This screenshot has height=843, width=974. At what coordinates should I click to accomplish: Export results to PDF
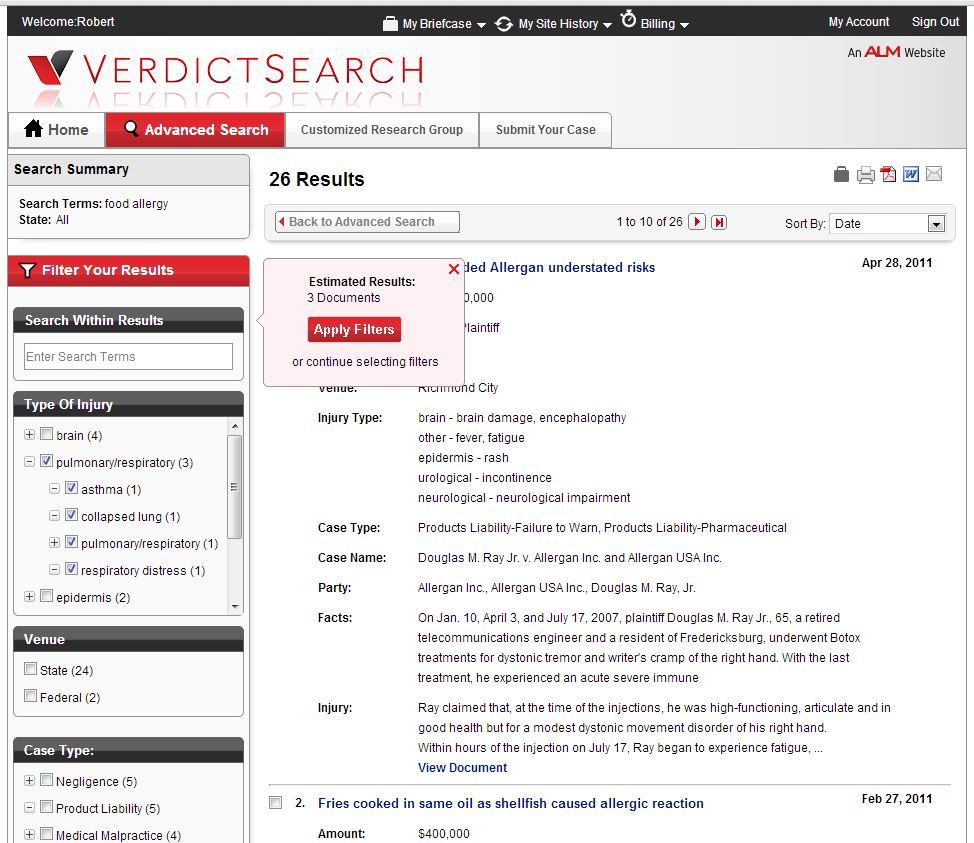[888, 175]
